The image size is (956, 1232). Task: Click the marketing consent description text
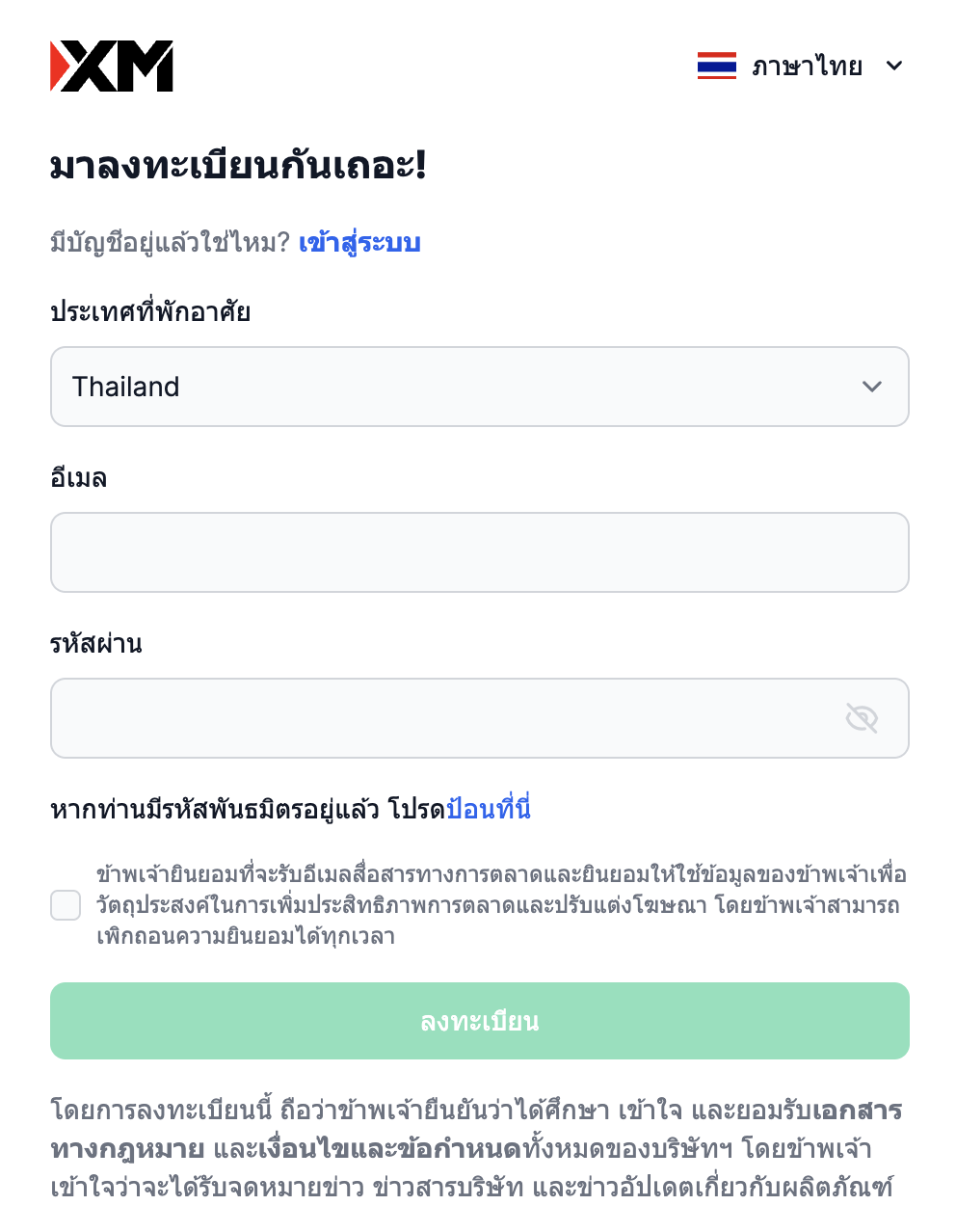(x=500, y=905)
